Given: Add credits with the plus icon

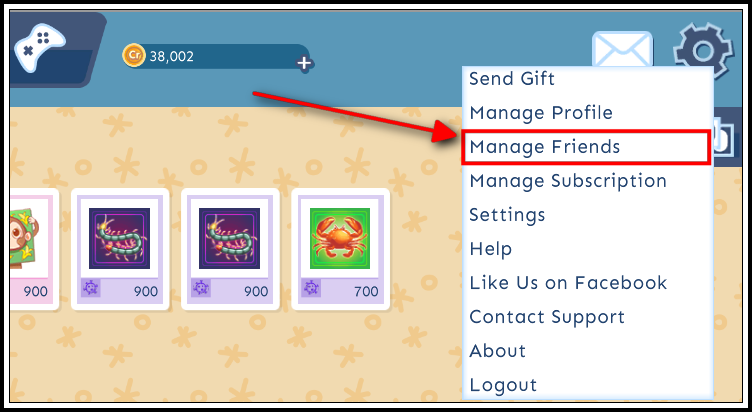Looking at the screenshot, I should click(304, 63).
